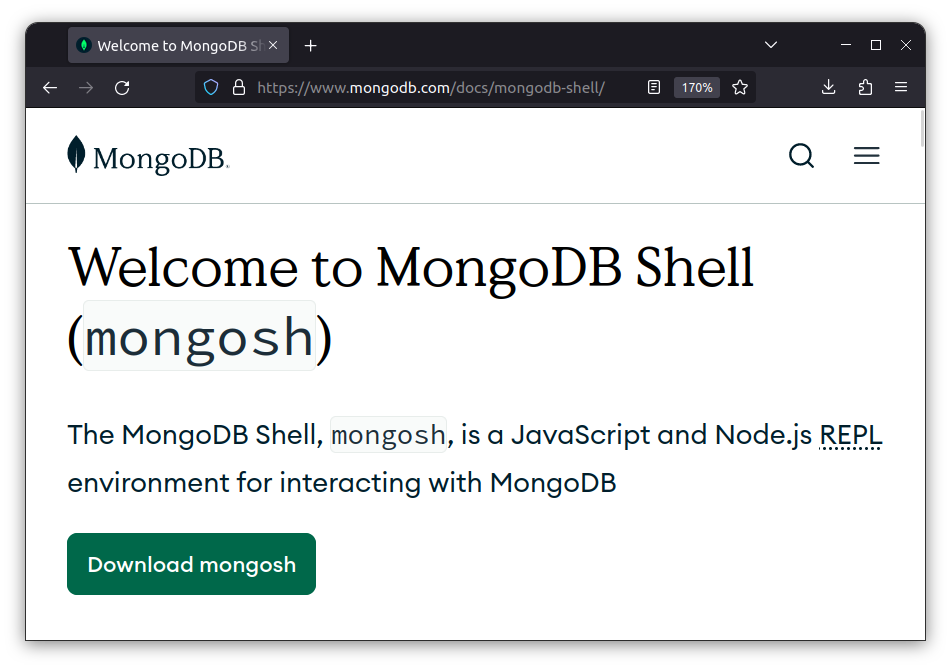Toggle reader view icon in address bar

point(654,88)
